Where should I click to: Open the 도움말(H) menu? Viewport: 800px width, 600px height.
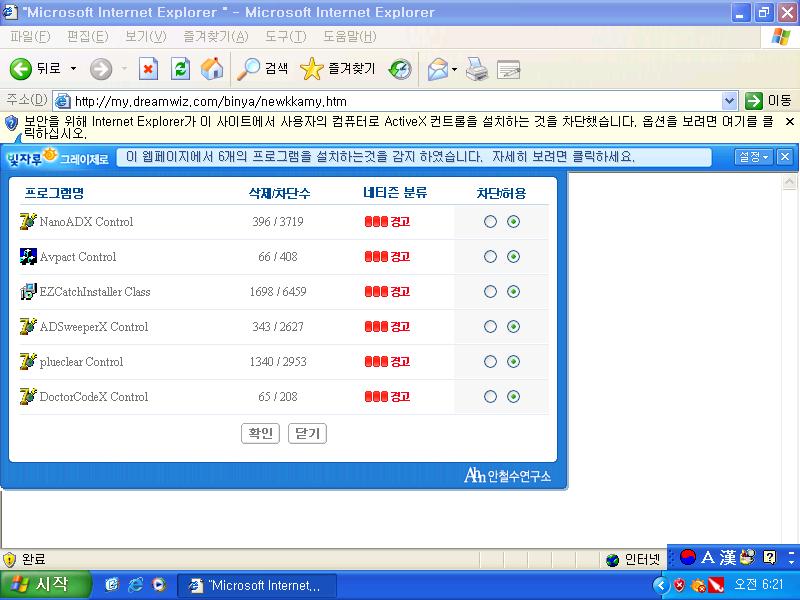(350, 37)
